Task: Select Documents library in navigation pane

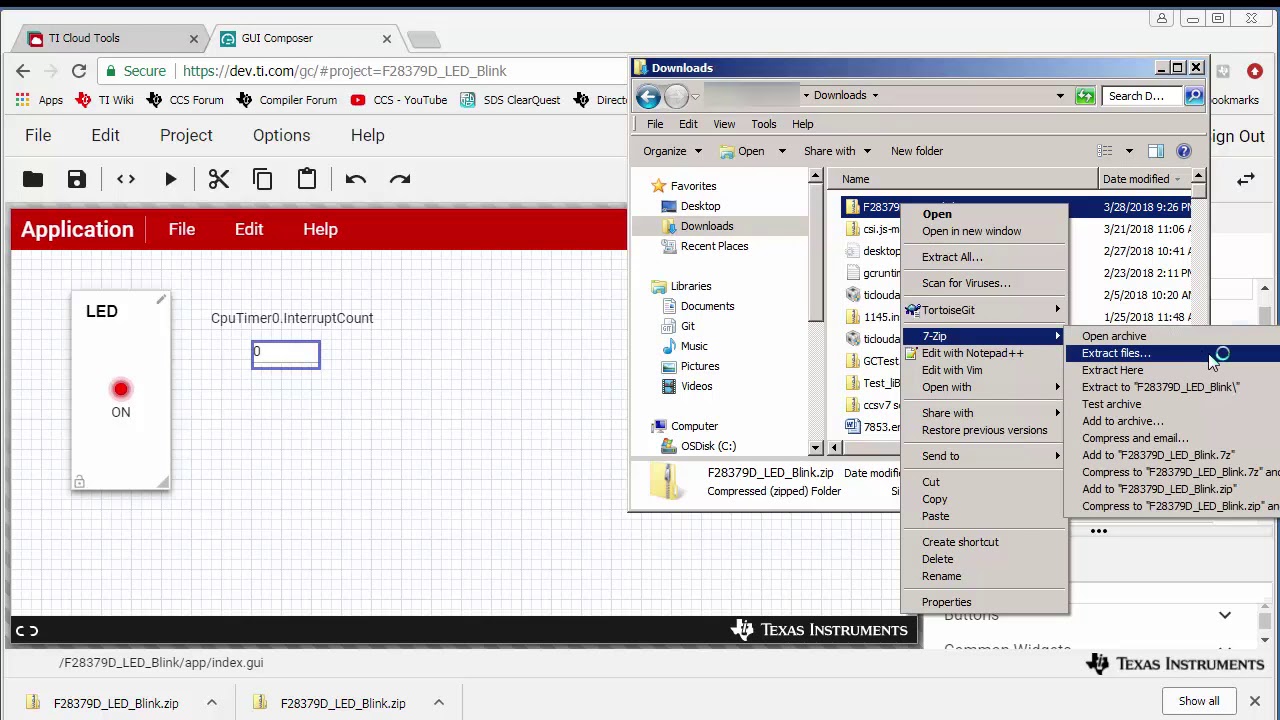Action: pos(707,306)
